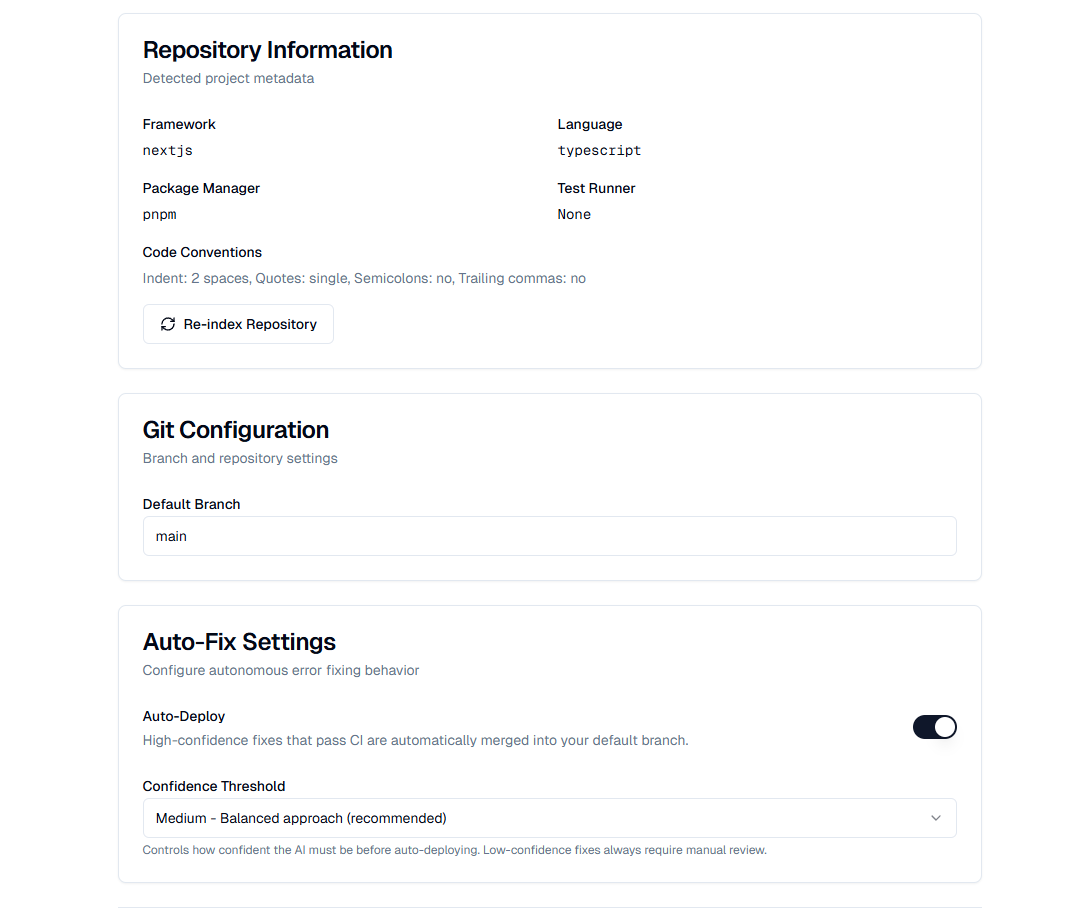Screen dimensions: 1083x908
Task: Select the Re-index Repository button
Action: (x=238, y=323)
